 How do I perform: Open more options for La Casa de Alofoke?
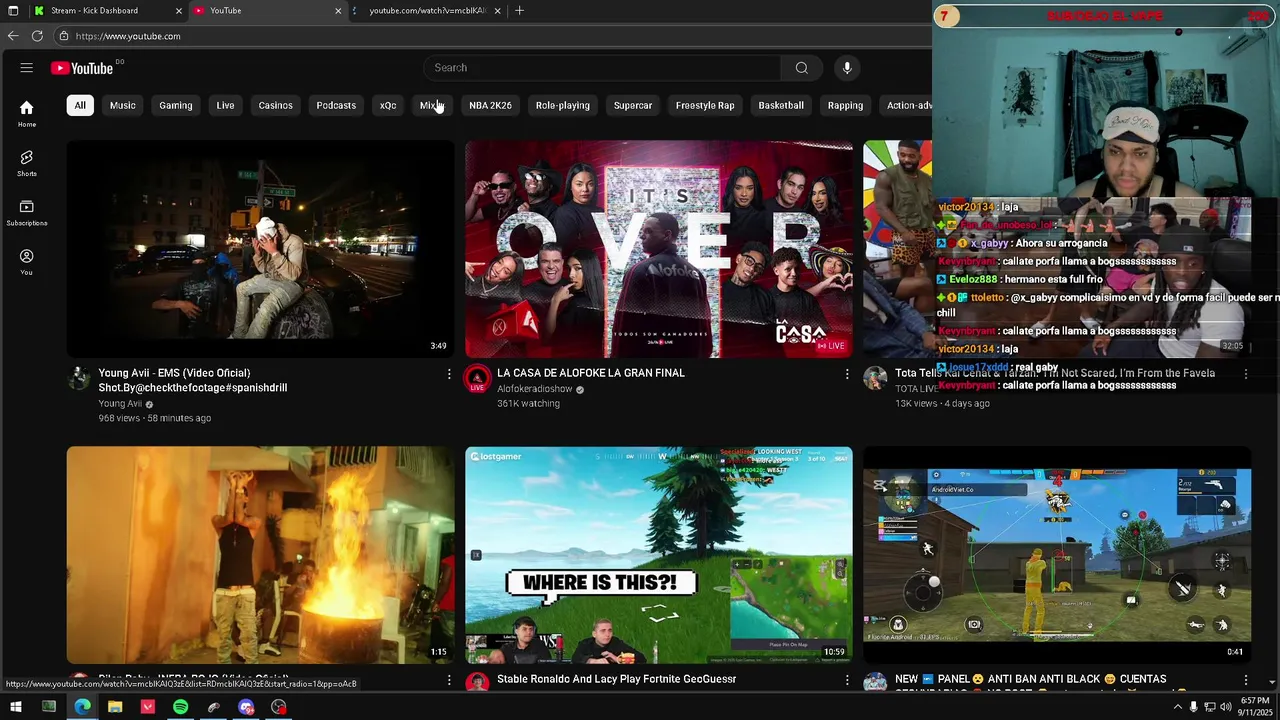[847, 374]
